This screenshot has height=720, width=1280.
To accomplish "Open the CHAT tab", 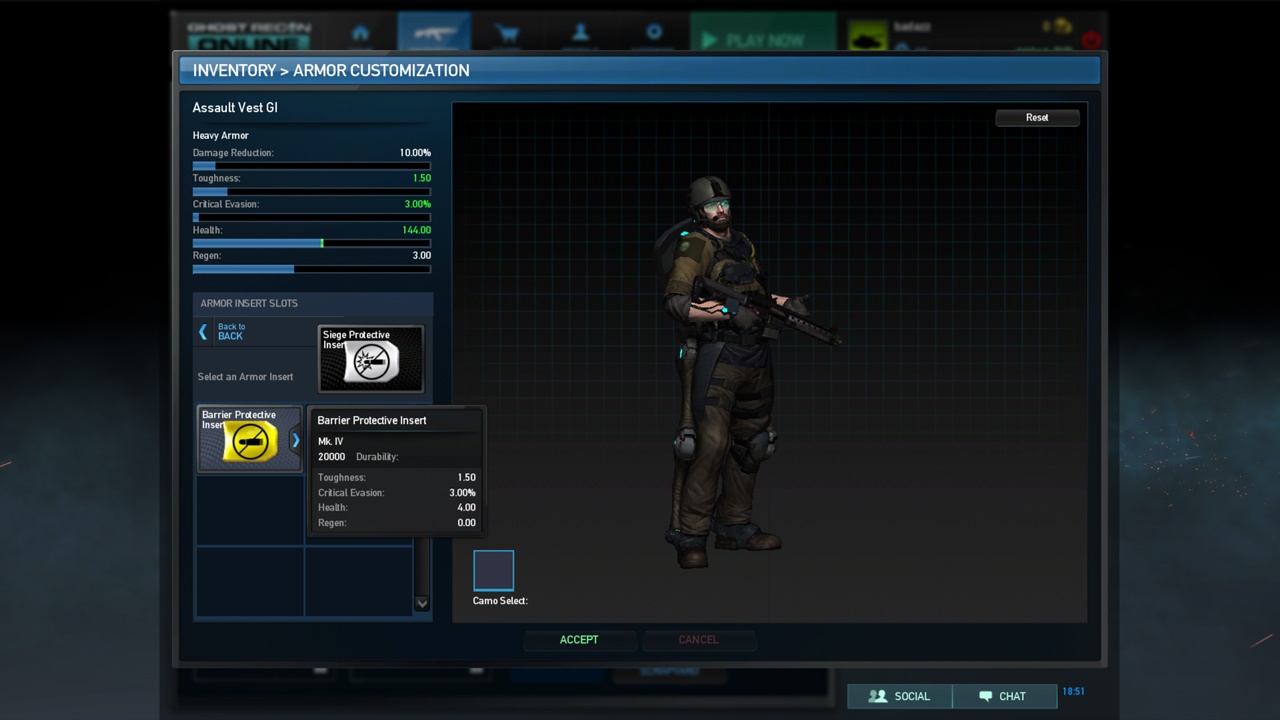I will point(1002,696).
